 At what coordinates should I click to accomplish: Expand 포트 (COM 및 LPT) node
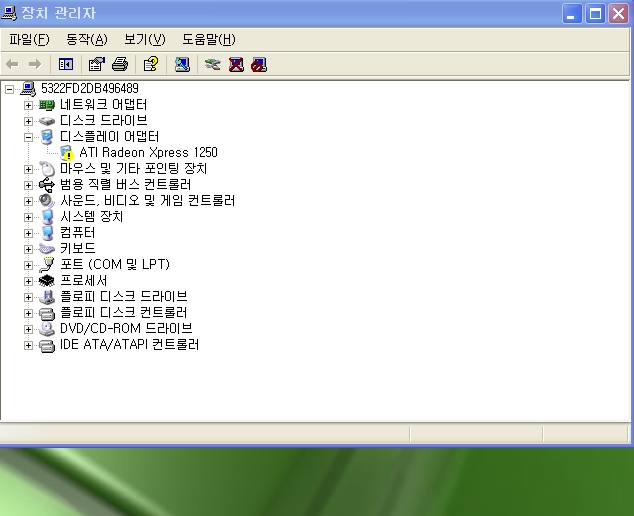(x=28, y=265)
